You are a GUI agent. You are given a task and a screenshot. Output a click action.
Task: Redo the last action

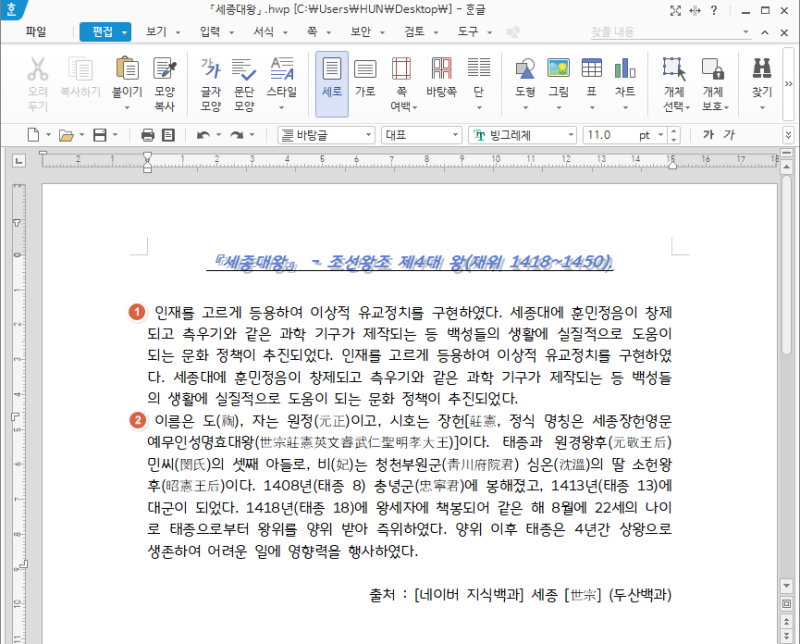tap(236, 135)
